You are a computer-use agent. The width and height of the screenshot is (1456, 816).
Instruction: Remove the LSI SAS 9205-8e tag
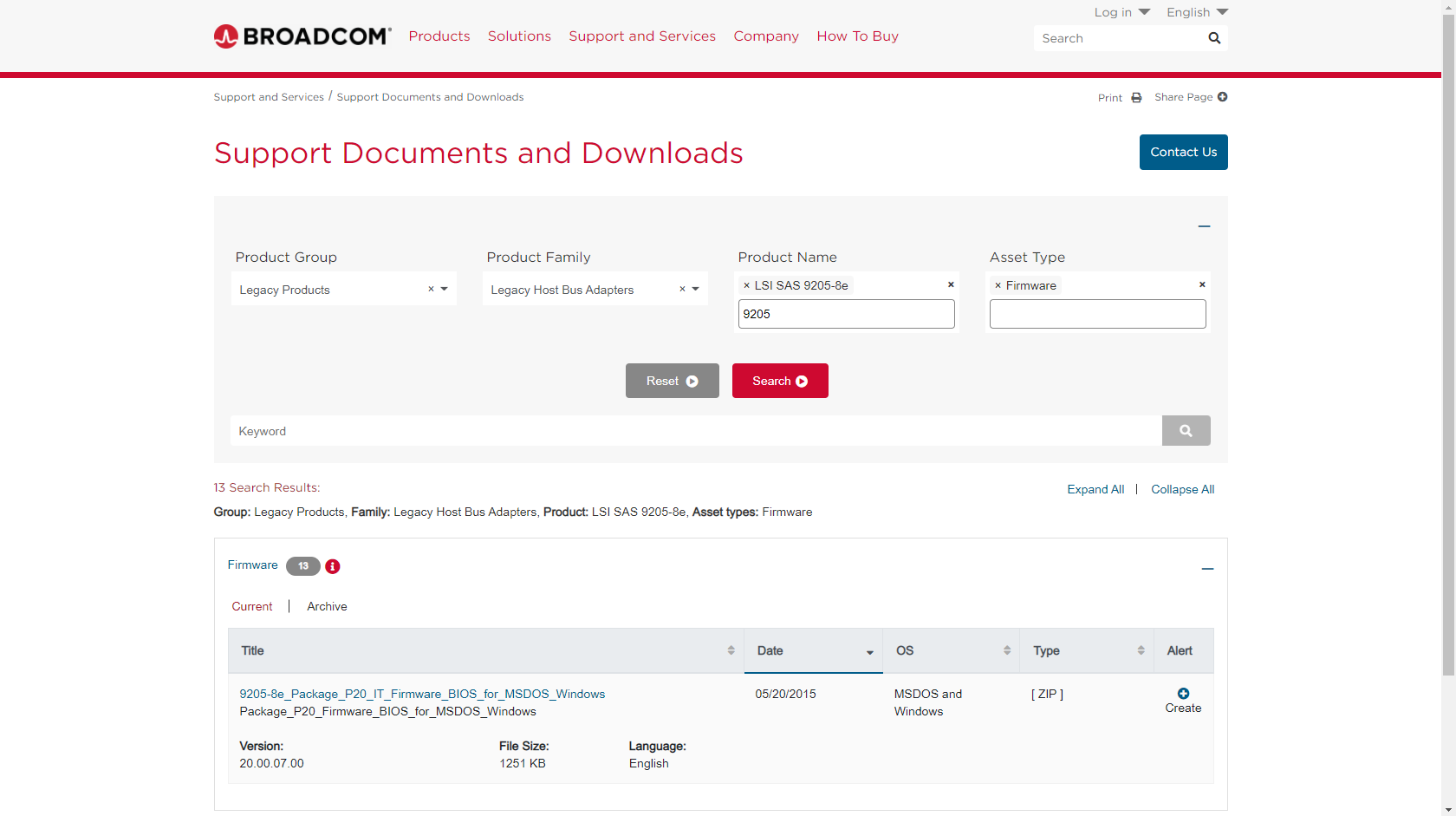746,285
